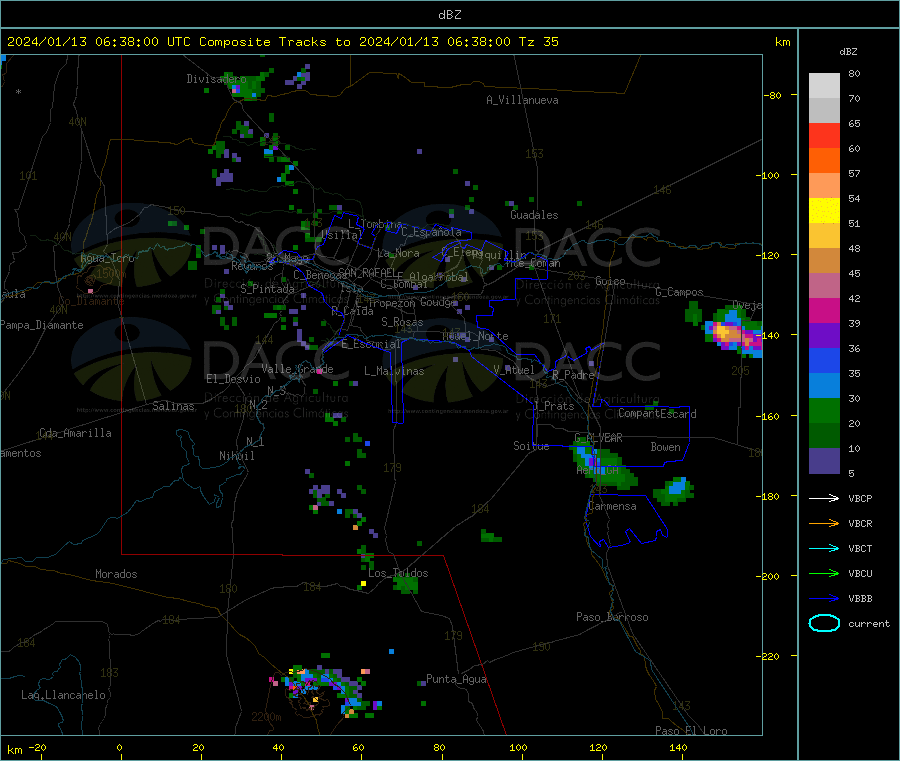Select the red 60-65 dBZ color swatch

click(824, 135)
